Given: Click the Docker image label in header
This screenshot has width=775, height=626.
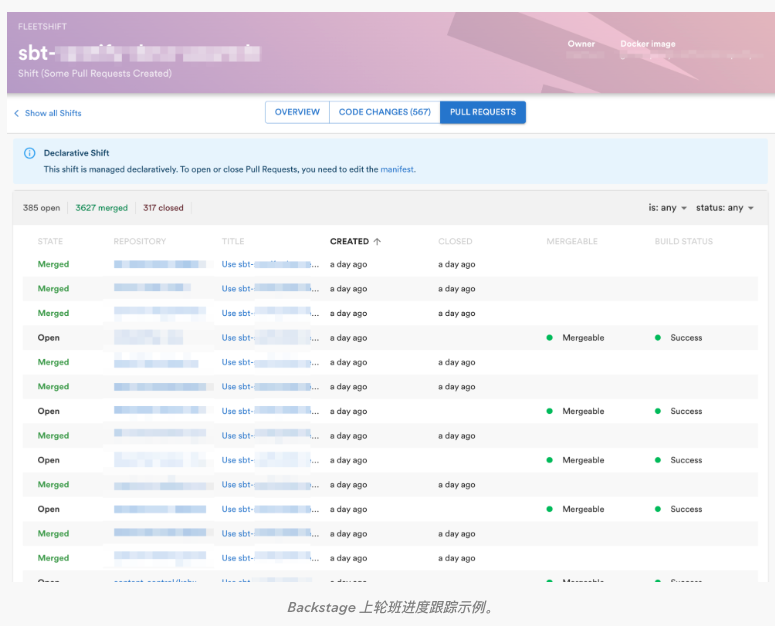Looking at the screenshot, I should point(647,44).
